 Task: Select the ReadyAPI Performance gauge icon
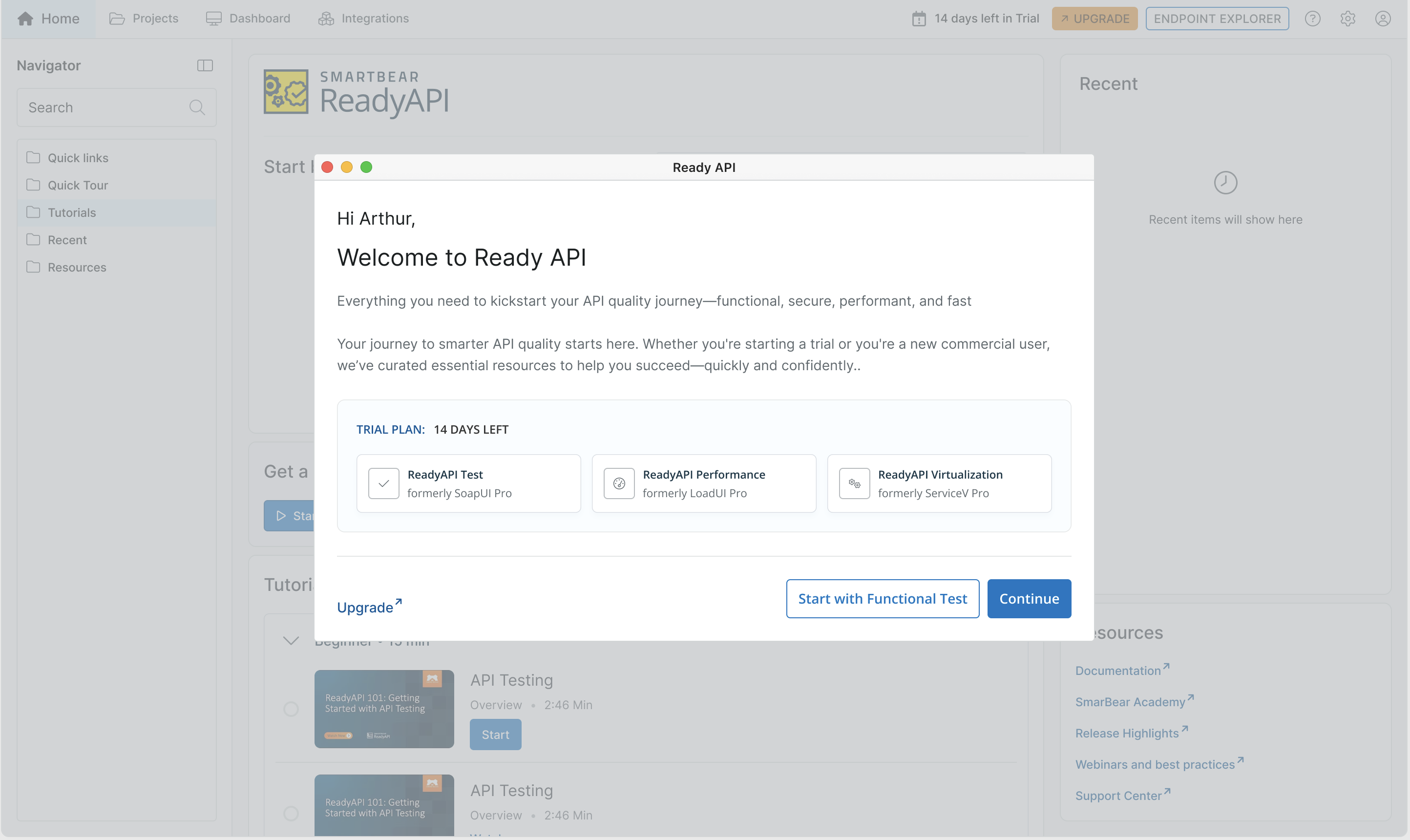[619, 483]
